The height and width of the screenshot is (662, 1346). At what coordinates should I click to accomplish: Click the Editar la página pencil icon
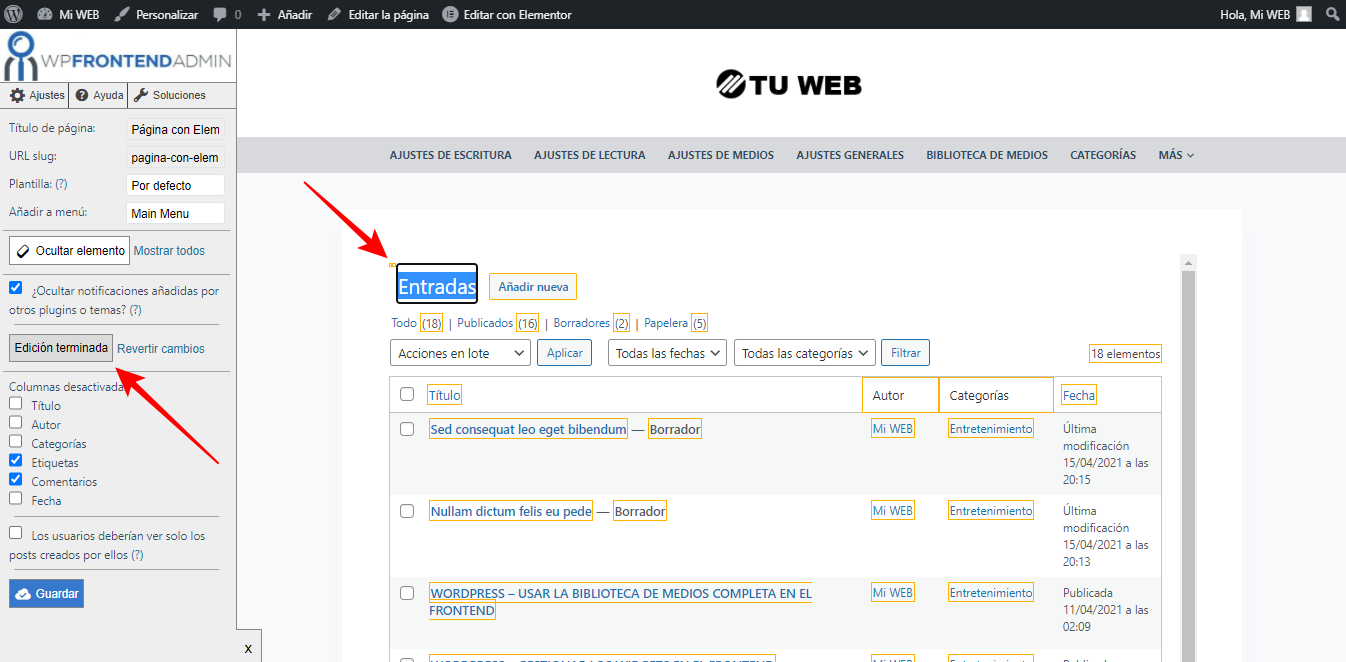pyautogui.click(x=335, y=14)
